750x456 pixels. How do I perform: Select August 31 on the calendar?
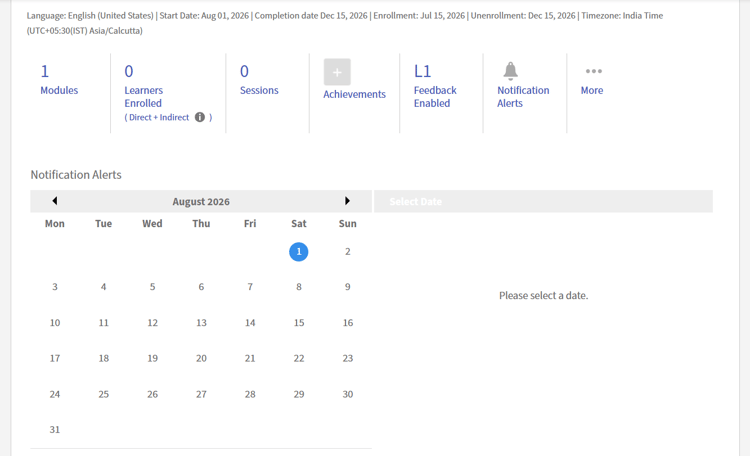55,430
